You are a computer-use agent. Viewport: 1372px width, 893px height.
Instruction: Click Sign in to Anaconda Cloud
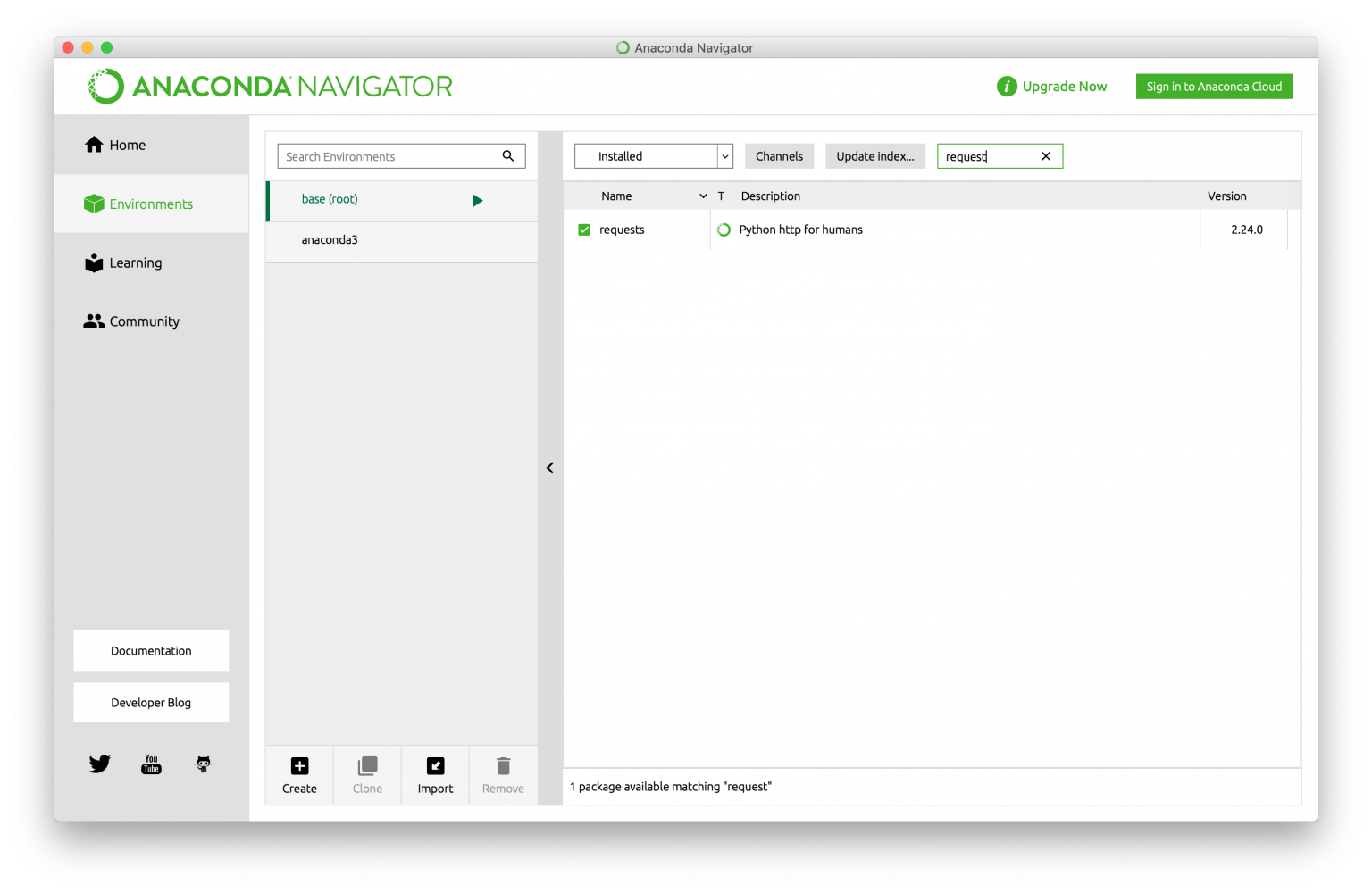[x=1214, y=87]
